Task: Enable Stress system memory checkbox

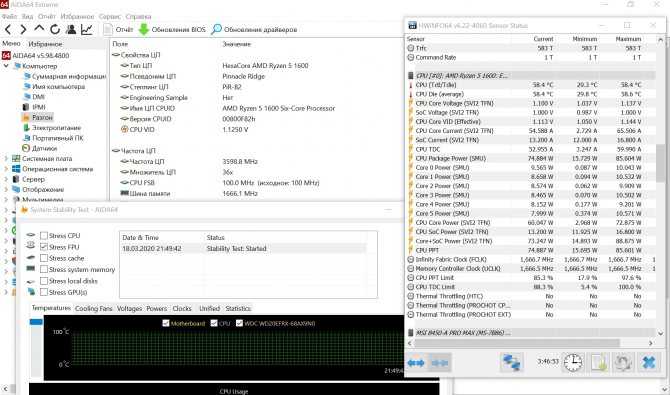Action: 44,269
